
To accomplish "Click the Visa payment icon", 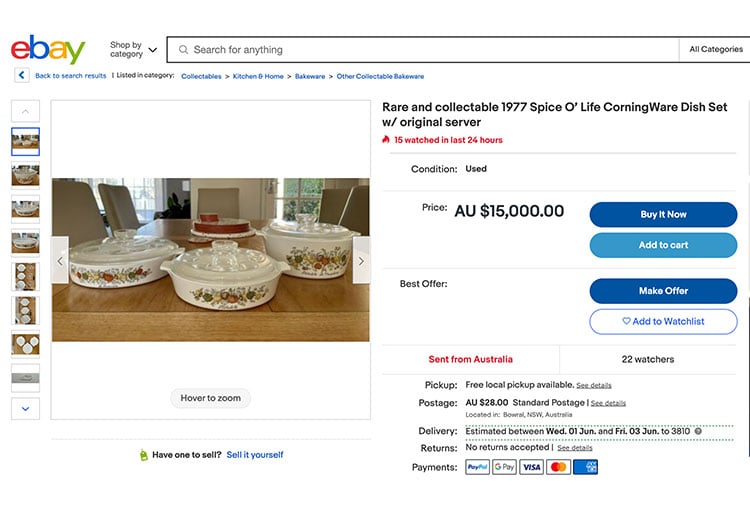I will (x=531, y=467).
